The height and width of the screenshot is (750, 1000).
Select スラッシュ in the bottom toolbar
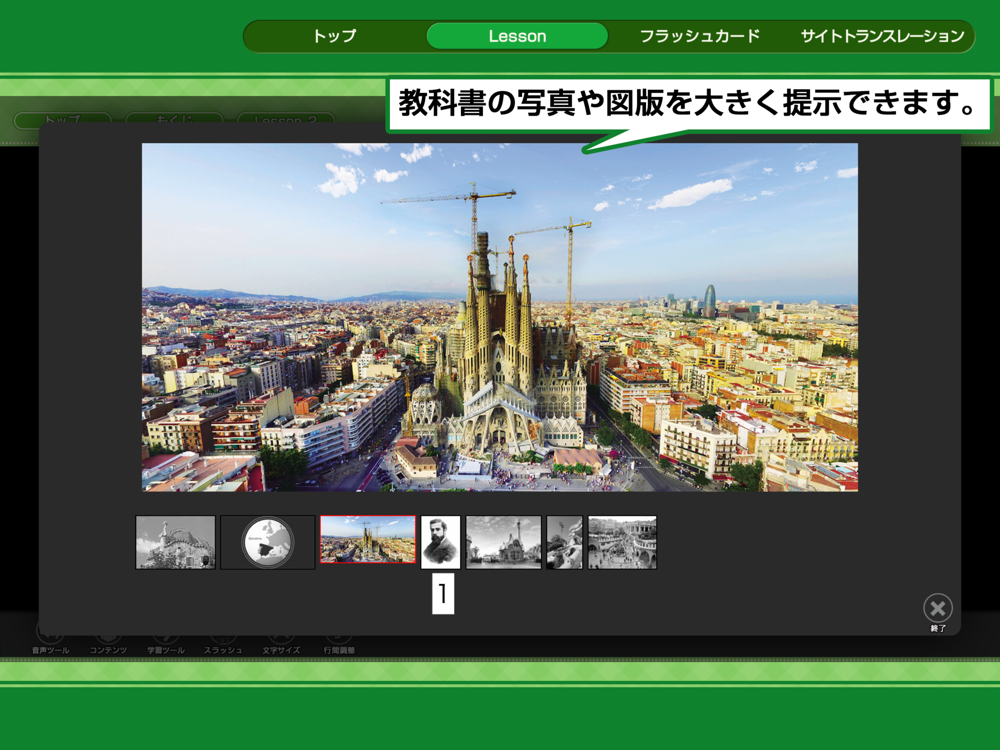[x=223, y=638]
